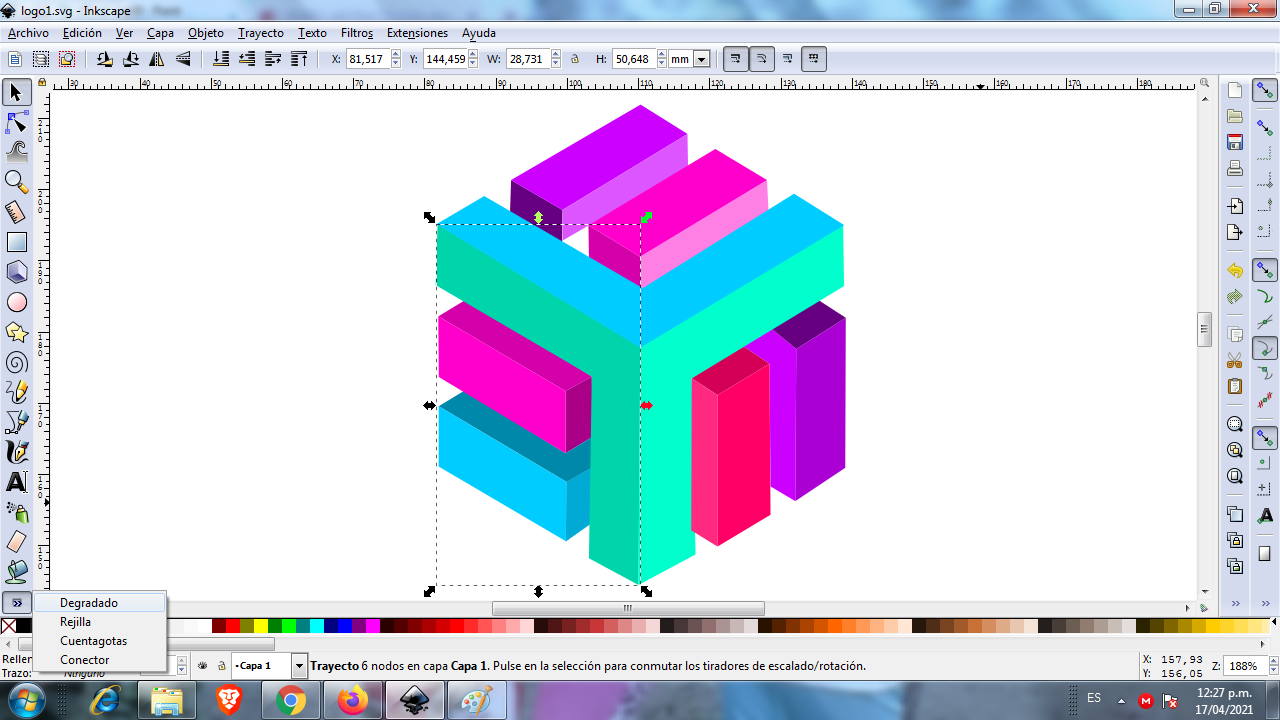Toggle current layer lock icon
The width and height of the screenshot is (1280, 720).
(220, 665)
